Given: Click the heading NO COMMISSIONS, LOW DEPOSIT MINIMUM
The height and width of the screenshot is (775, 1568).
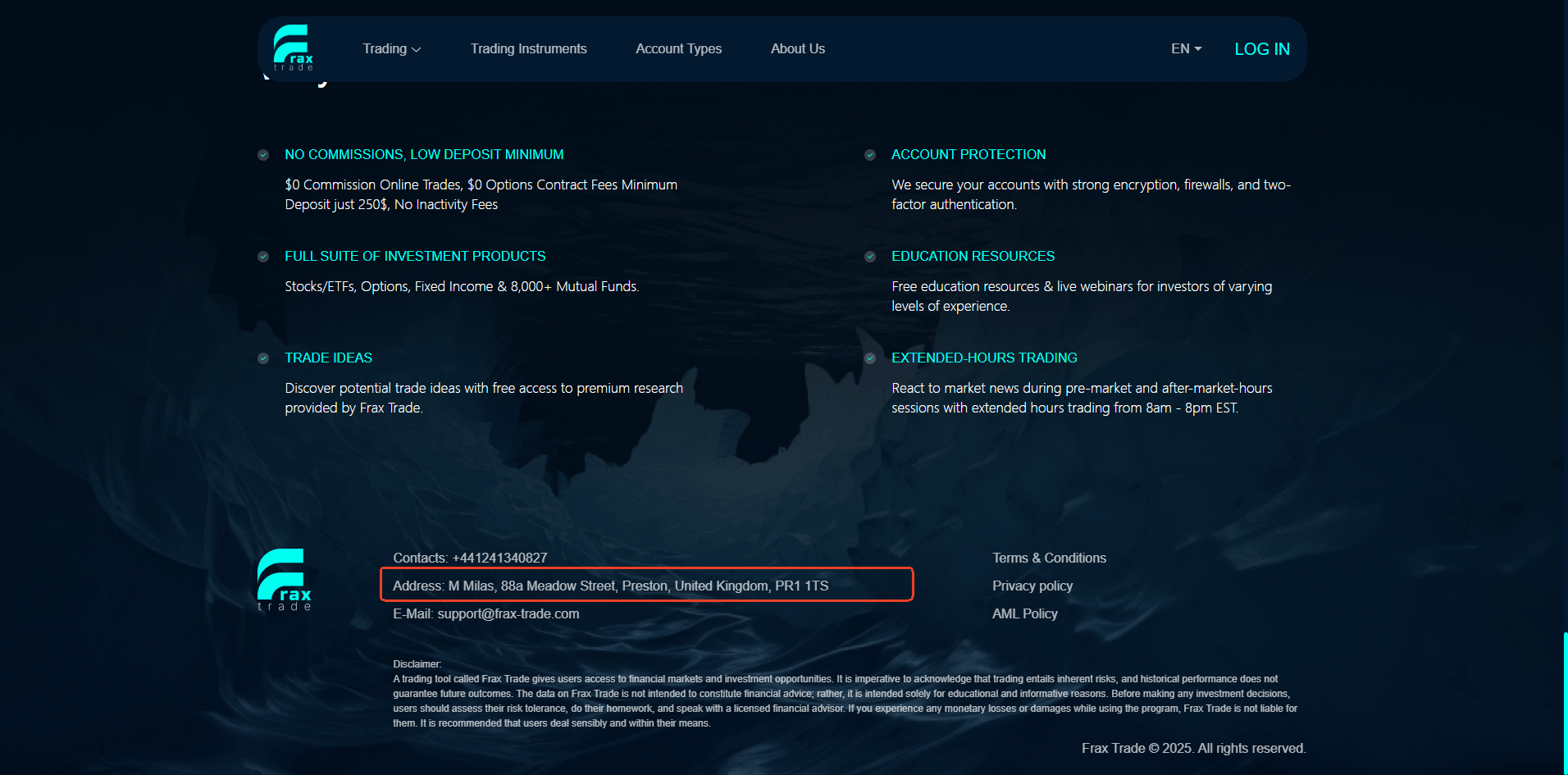Looking at the screenshot, I should click(424, 154).
